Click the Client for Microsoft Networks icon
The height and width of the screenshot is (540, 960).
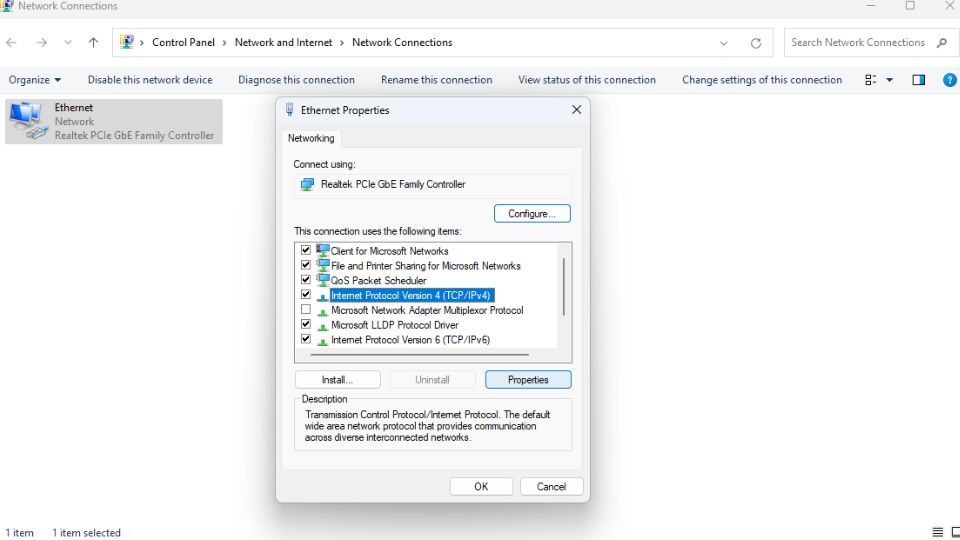pos(323,250)
